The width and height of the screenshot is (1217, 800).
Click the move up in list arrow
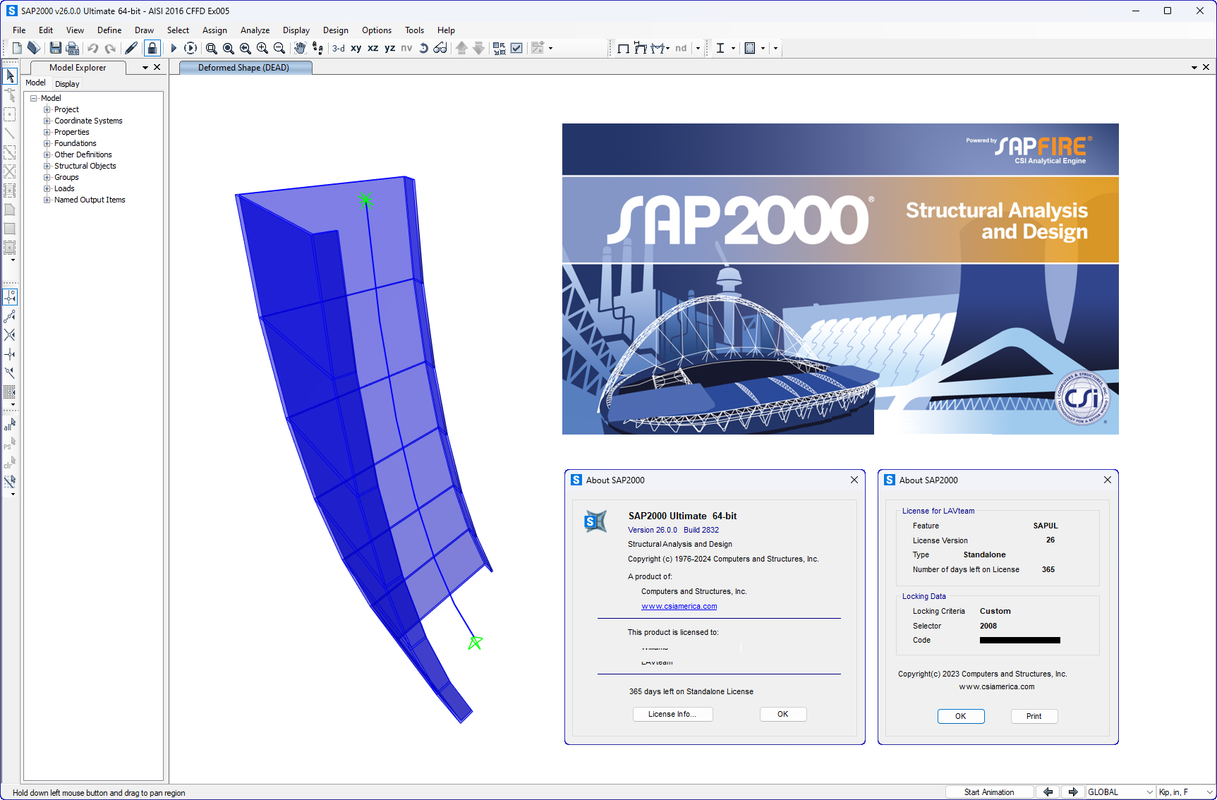(x=461, y=48)
